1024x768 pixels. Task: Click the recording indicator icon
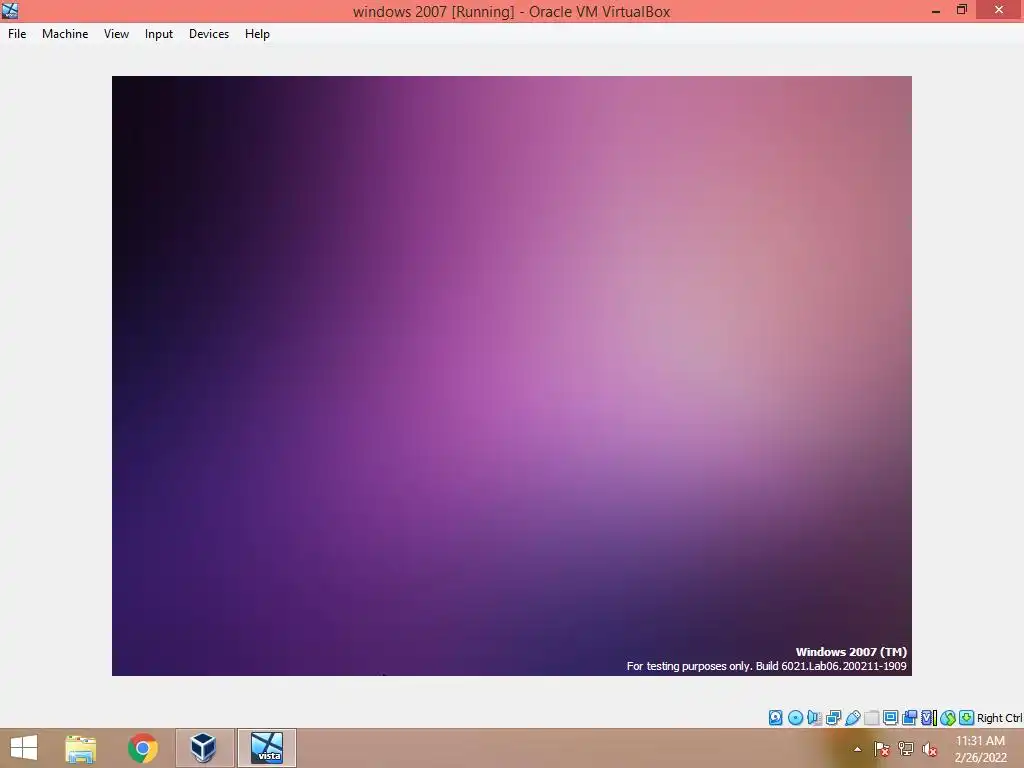point(909,718)
